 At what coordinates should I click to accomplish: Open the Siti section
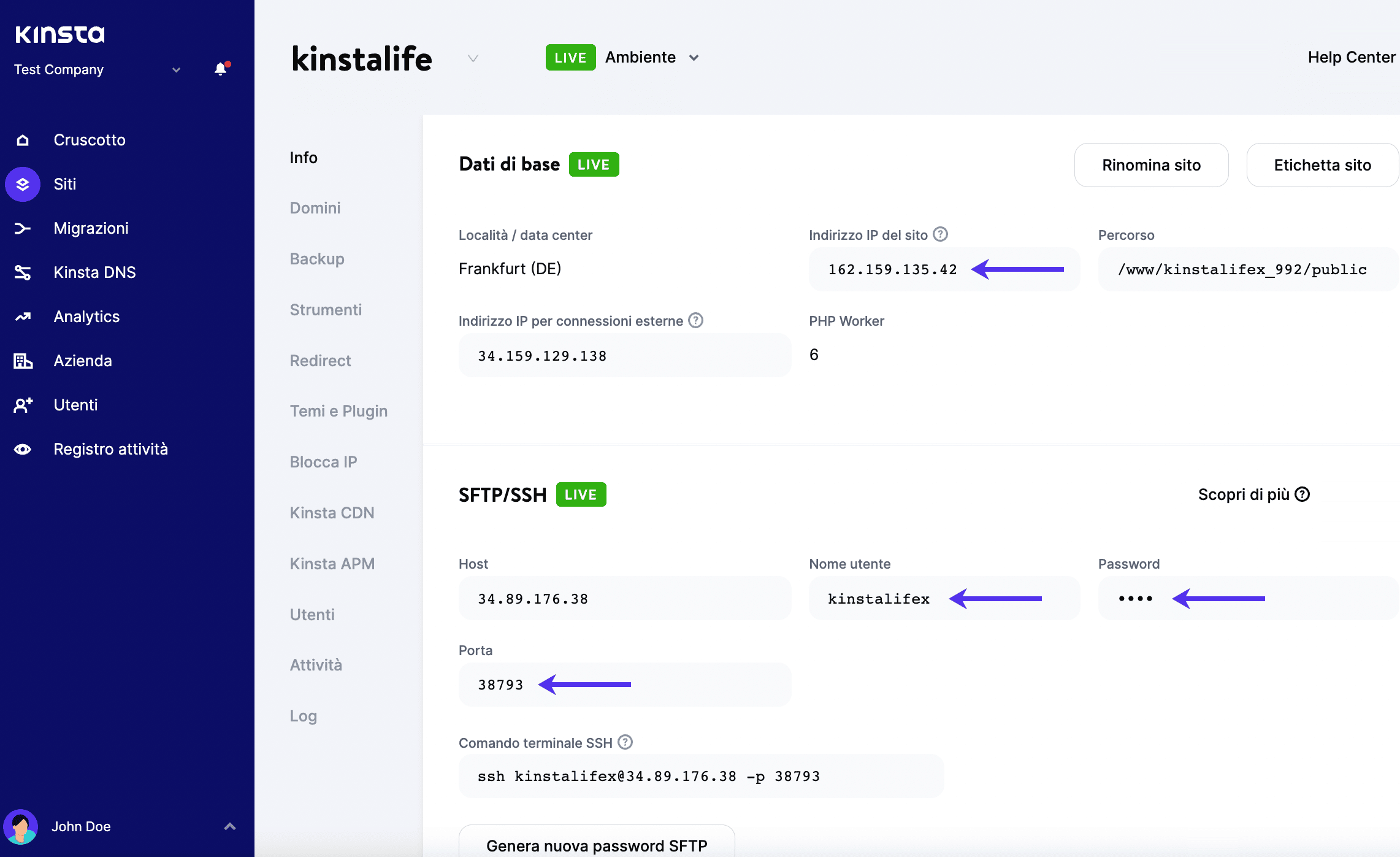coord(64,183)
